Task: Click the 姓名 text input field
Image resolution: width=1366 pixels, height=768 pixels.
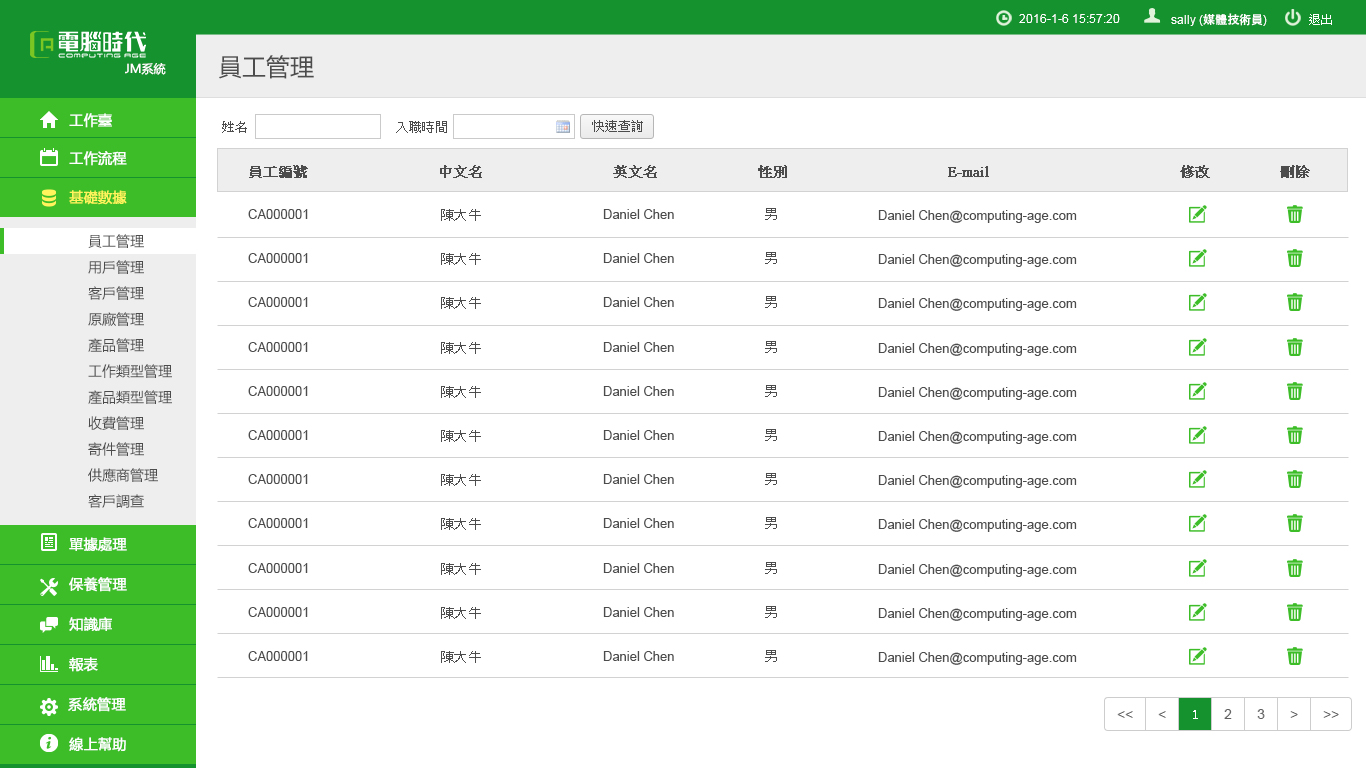Action: tap(318, 127)
